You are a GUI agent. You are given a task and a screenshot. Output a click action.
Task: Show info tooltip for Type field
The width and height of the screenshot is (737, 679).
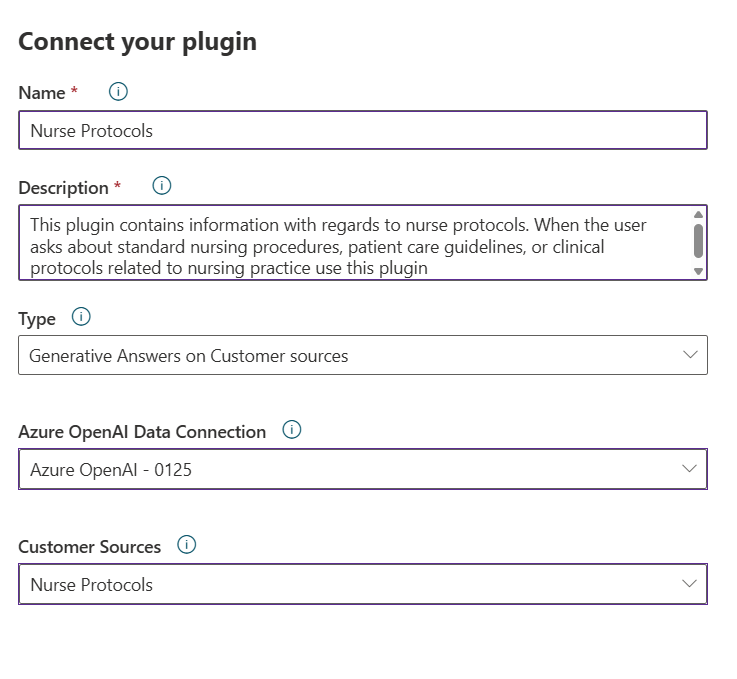82,317
